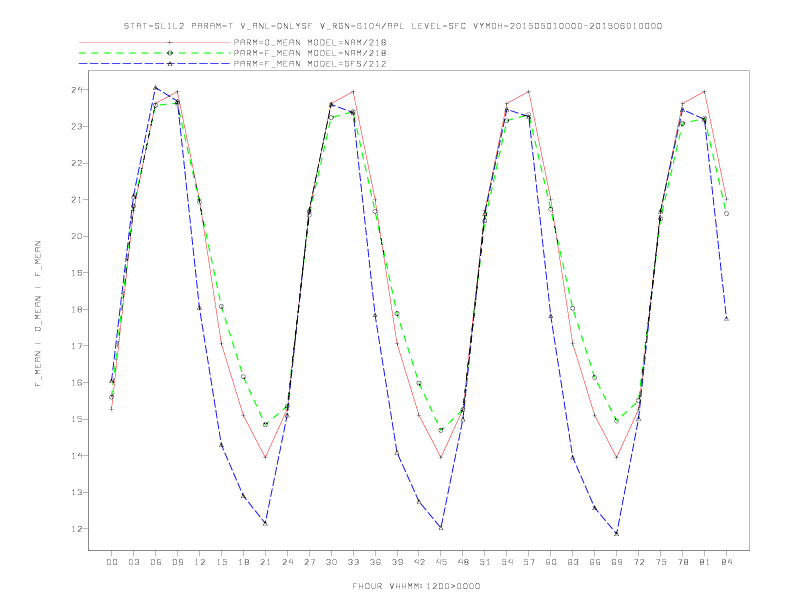Click y-axis tick label 20
Image resolution: width=792 pixels, height=612 pixels.
pyautogui.click(x=77, y=236)
